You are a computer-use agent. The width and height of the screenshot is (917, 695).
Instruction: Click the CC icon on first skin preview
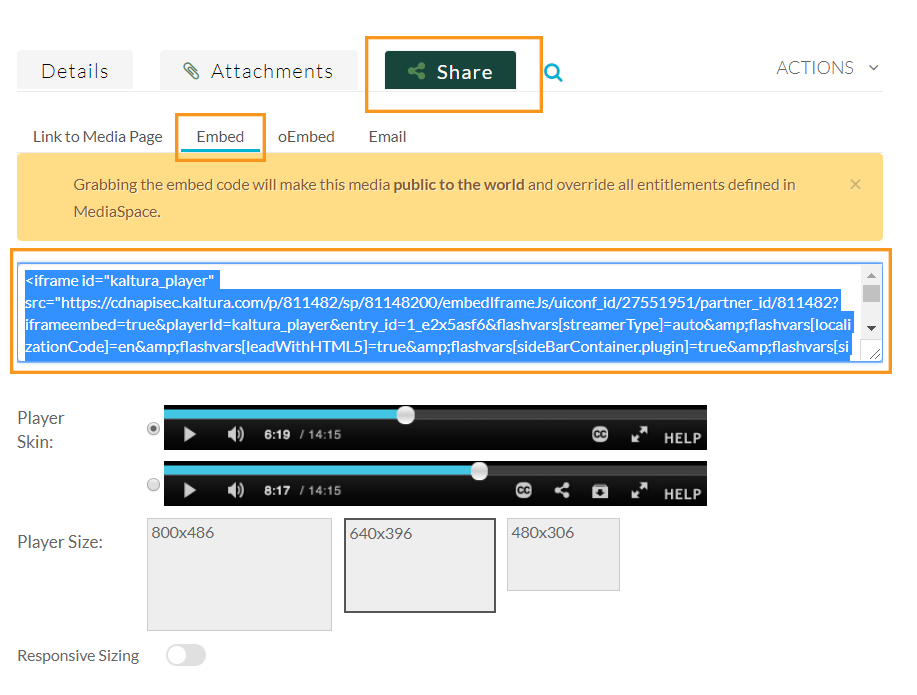tap(600, 435)
